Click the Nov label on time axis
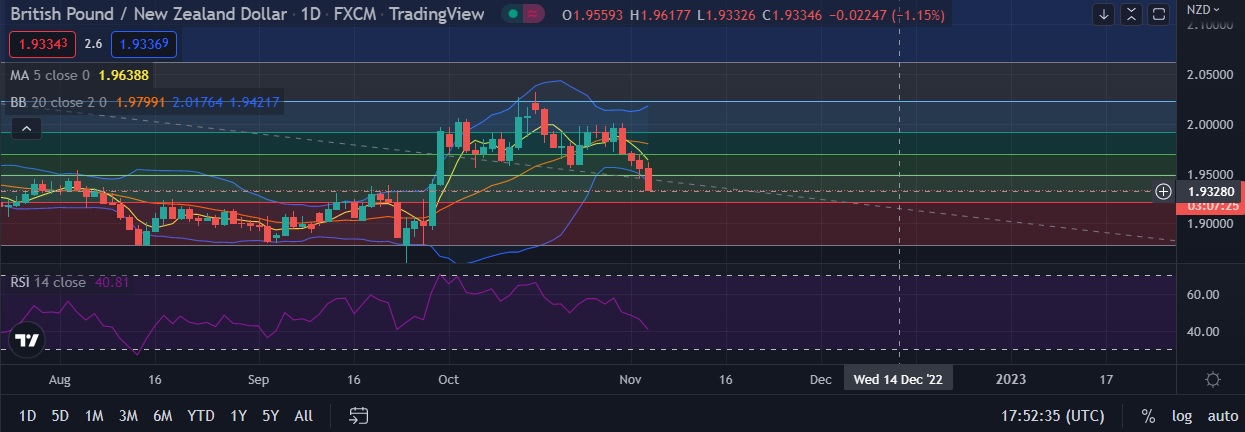Viewport: 1245px width, 432px height. (x=630, y=380)
